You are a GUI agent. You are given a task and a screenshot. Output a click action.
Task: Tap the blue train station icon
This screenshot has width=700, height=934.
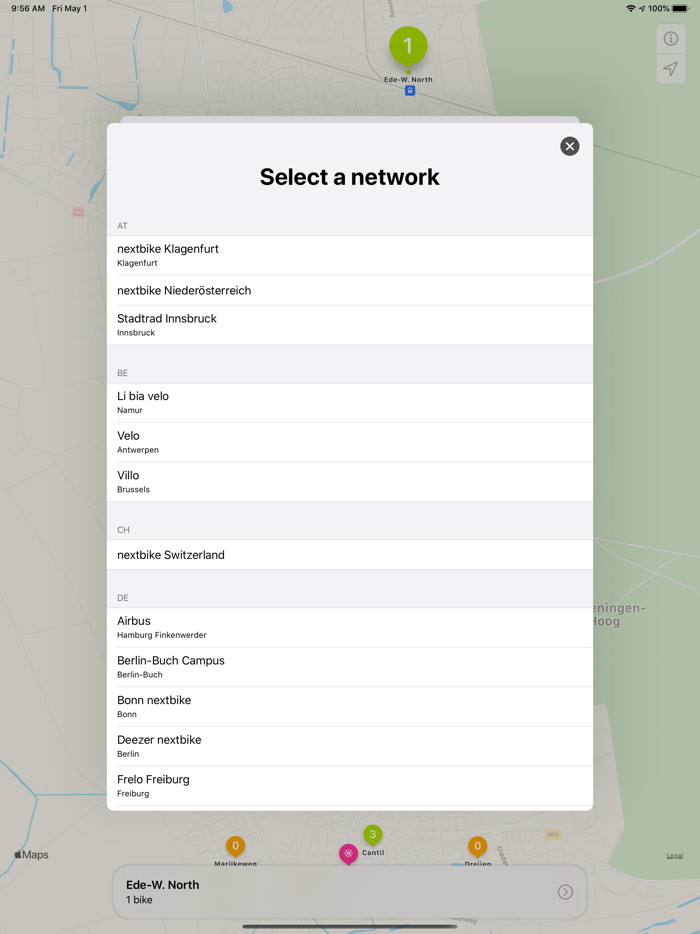point(410,91)
